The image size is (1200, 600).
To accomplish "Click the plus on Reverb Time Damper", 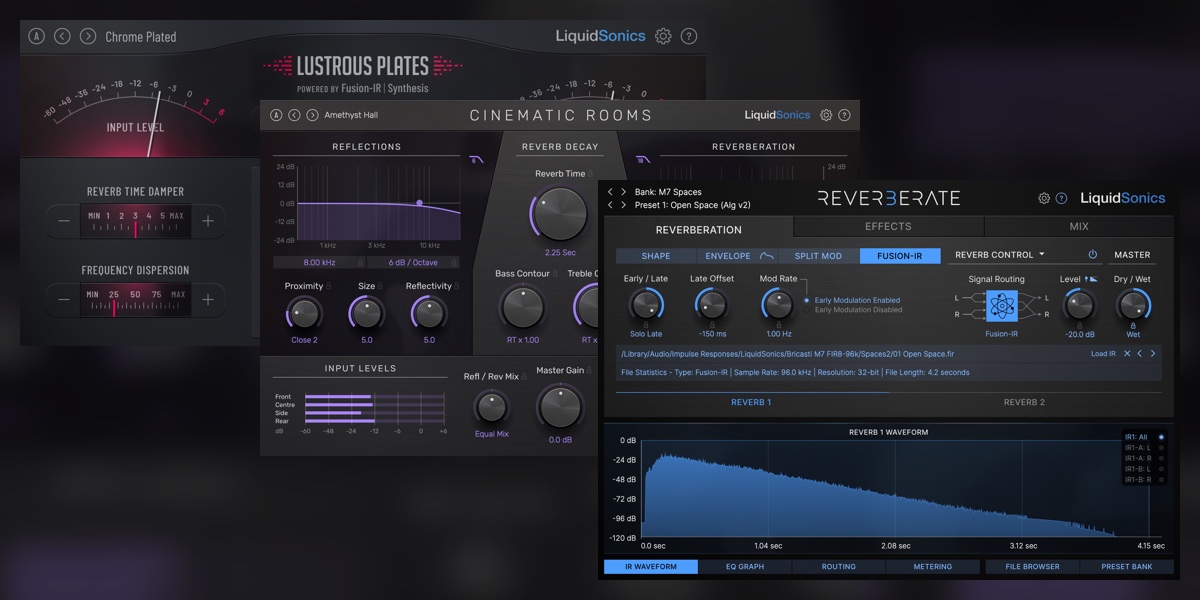I will (x=208, y=221).
